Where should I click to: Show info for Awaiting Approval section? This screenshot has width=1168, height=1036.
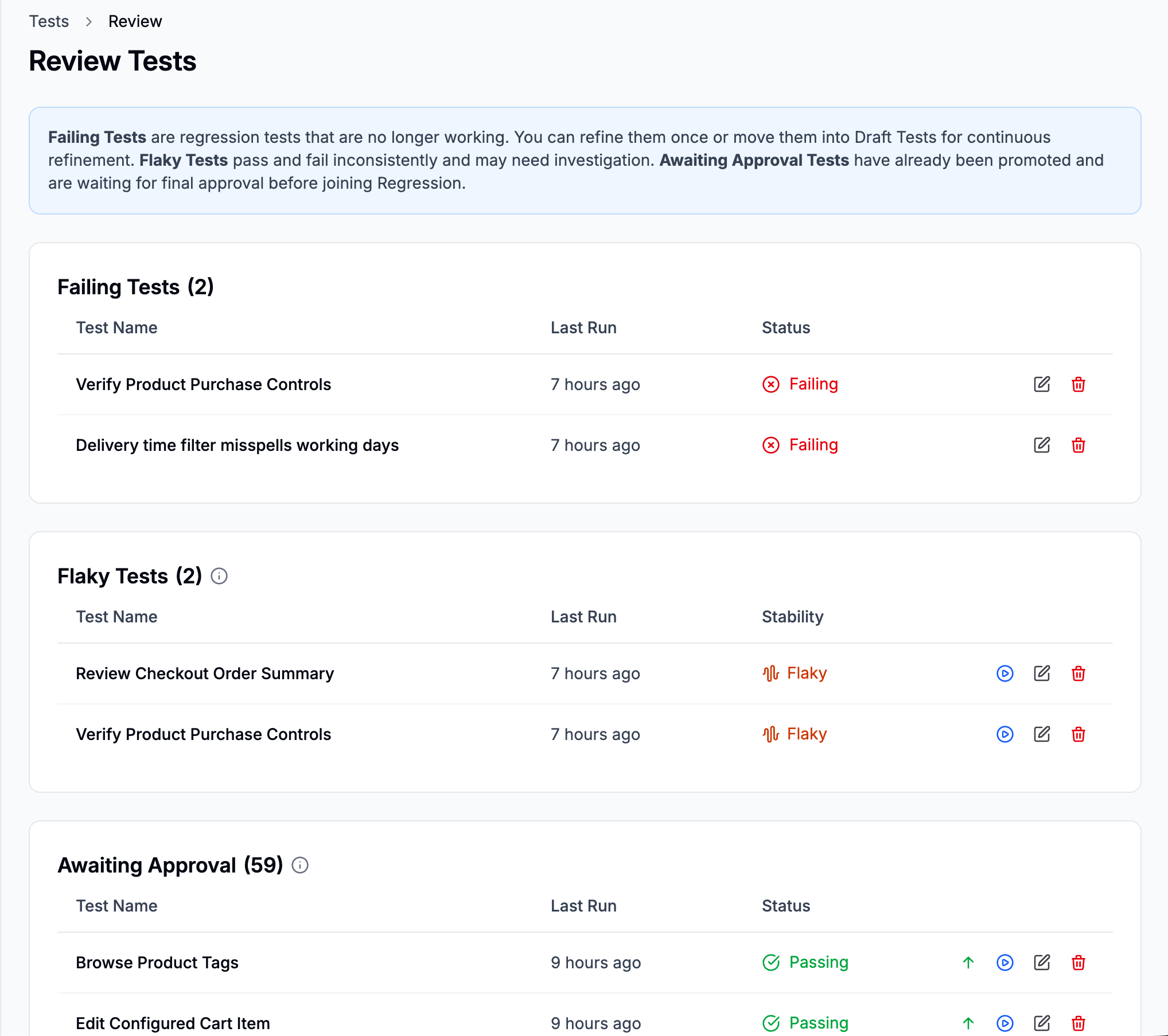click(x=300, y=865)
